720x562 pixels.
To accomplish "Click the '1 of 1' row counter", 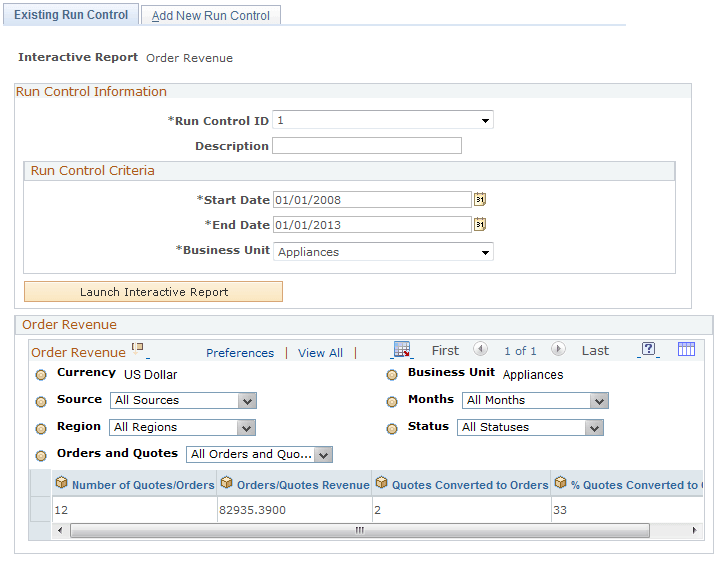I will [520, 351].
